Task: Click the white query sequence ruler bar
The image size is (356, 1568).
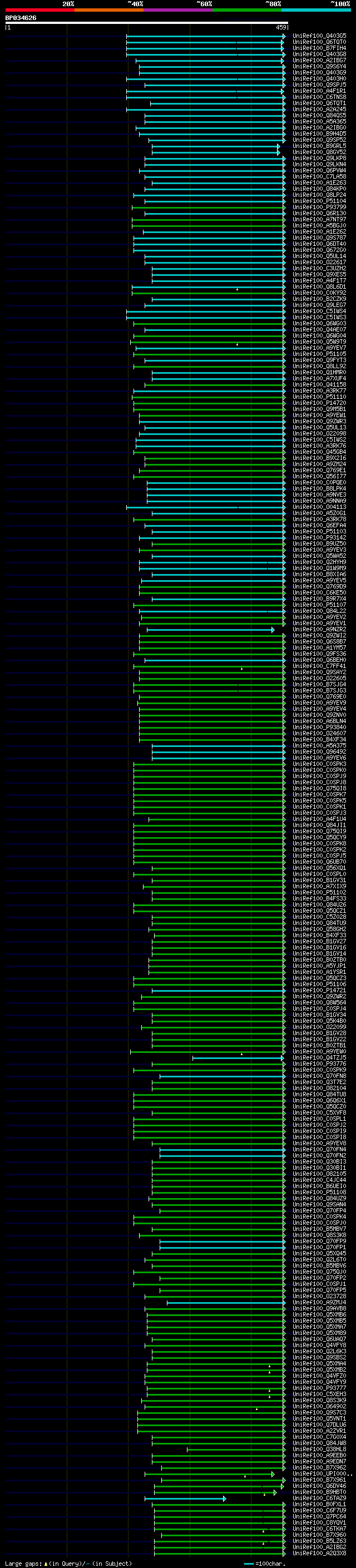Action: click(x=147, y=23)
